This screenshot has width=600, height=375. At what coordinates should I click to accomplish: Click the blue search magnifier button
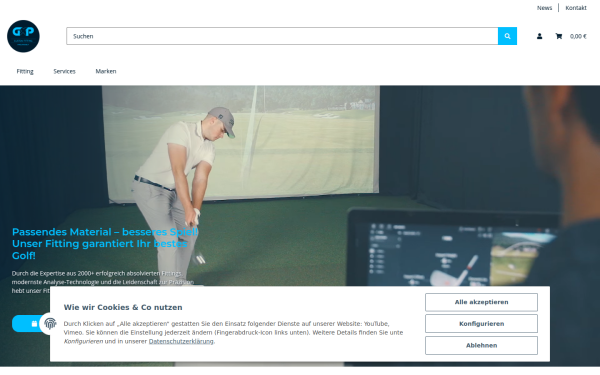tap(507, 36)
